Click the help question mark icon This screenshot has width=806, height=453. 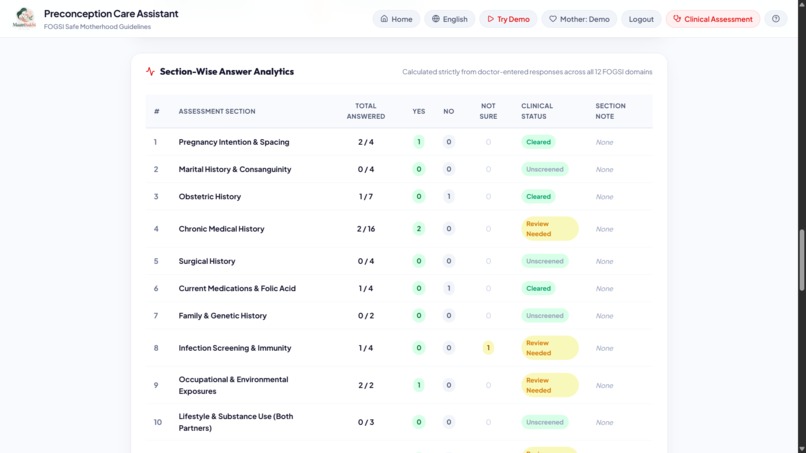(776, 19)
